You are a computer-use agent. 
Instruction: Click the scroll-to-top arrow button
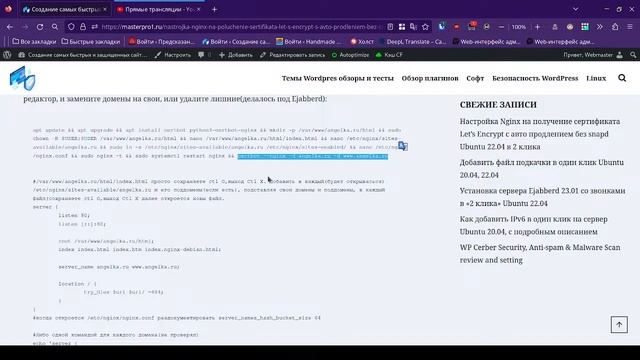click(619, 324)
